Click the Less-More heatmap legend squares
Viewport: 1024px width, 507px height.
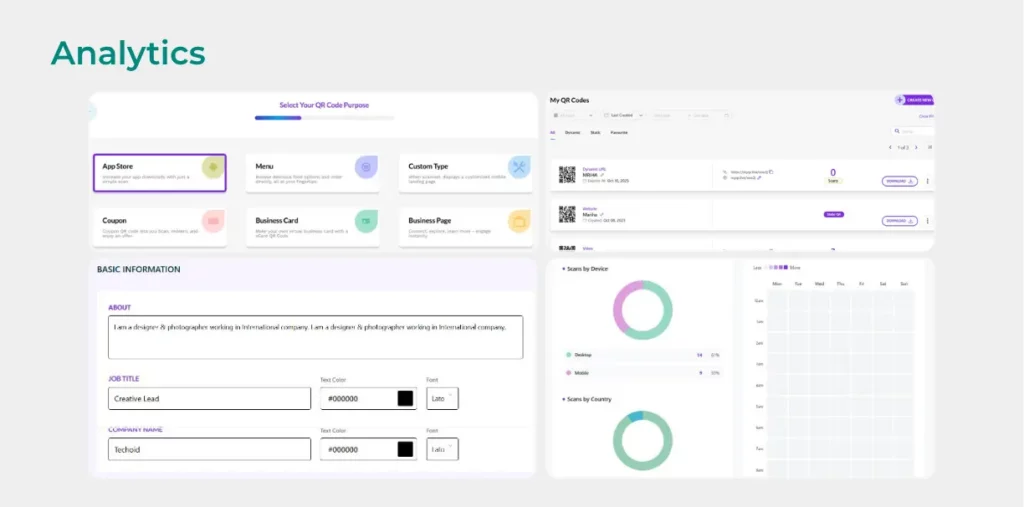776,267
